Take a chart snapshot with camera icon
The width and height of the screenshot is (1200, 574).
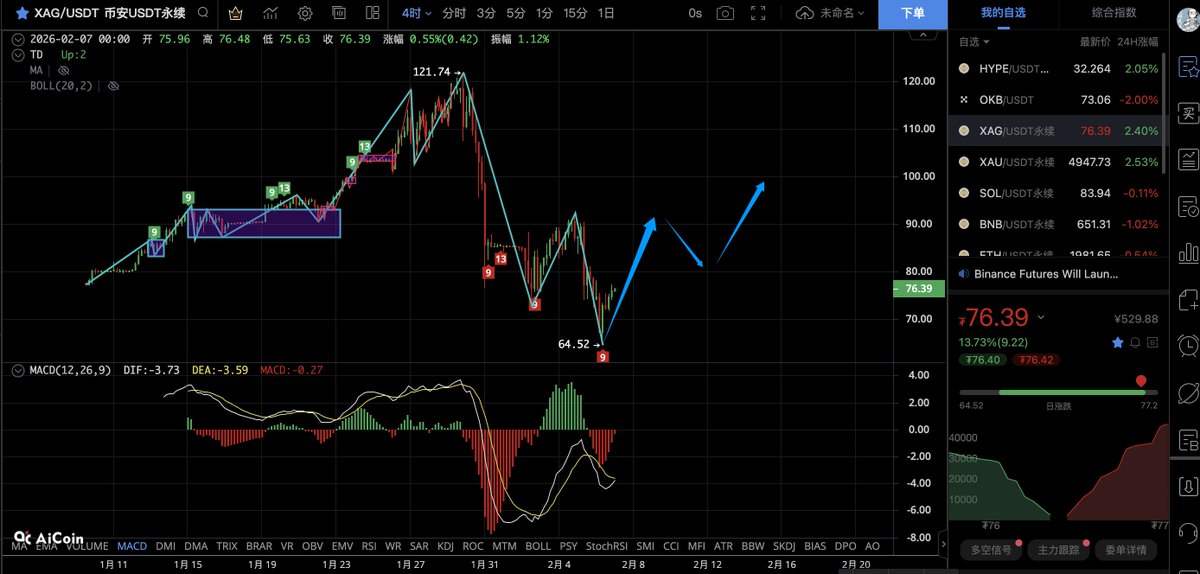click(725, 14)
